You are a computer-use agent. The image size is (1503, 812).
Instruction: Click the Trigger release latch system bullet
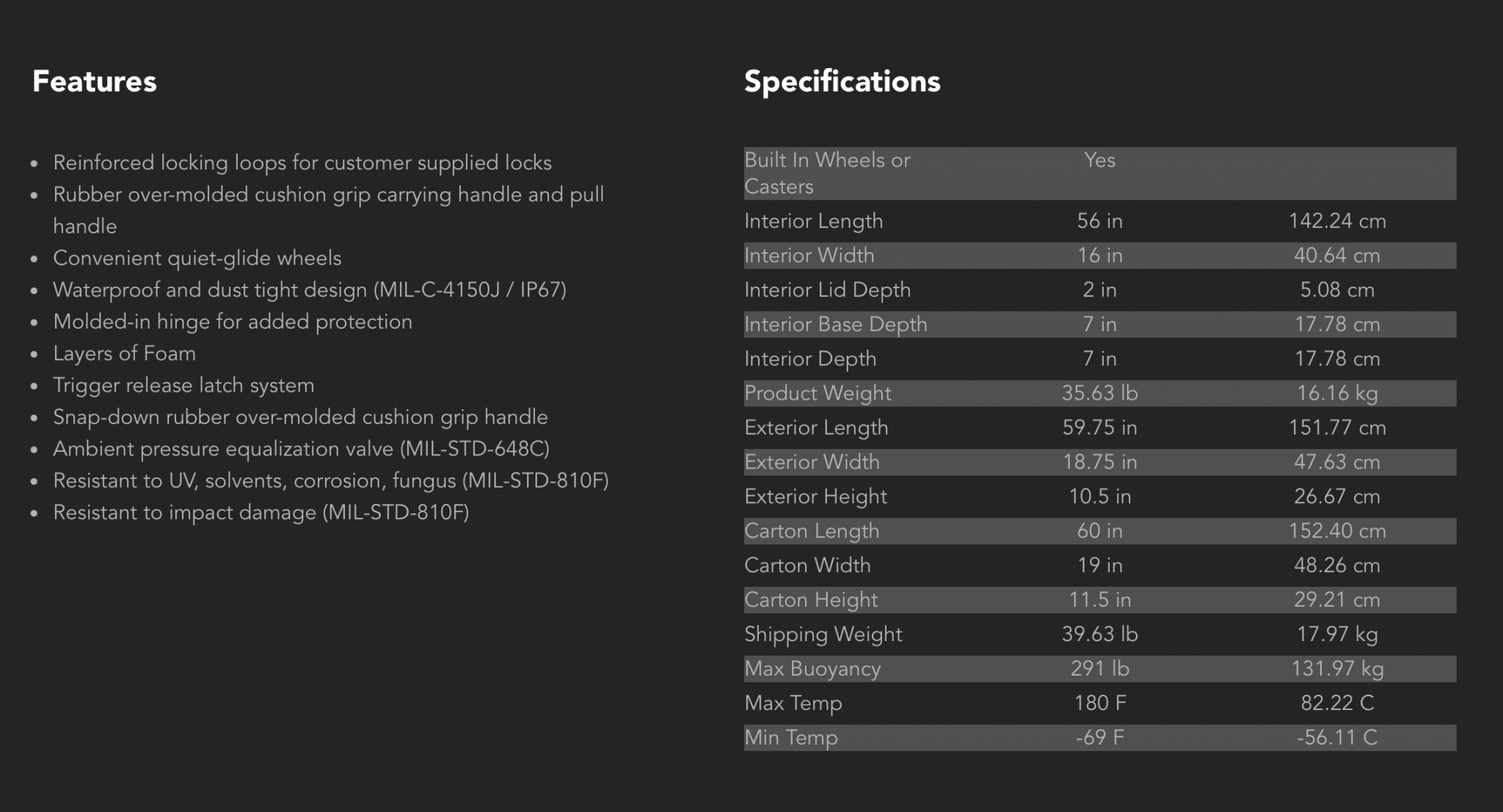[183, 385]
